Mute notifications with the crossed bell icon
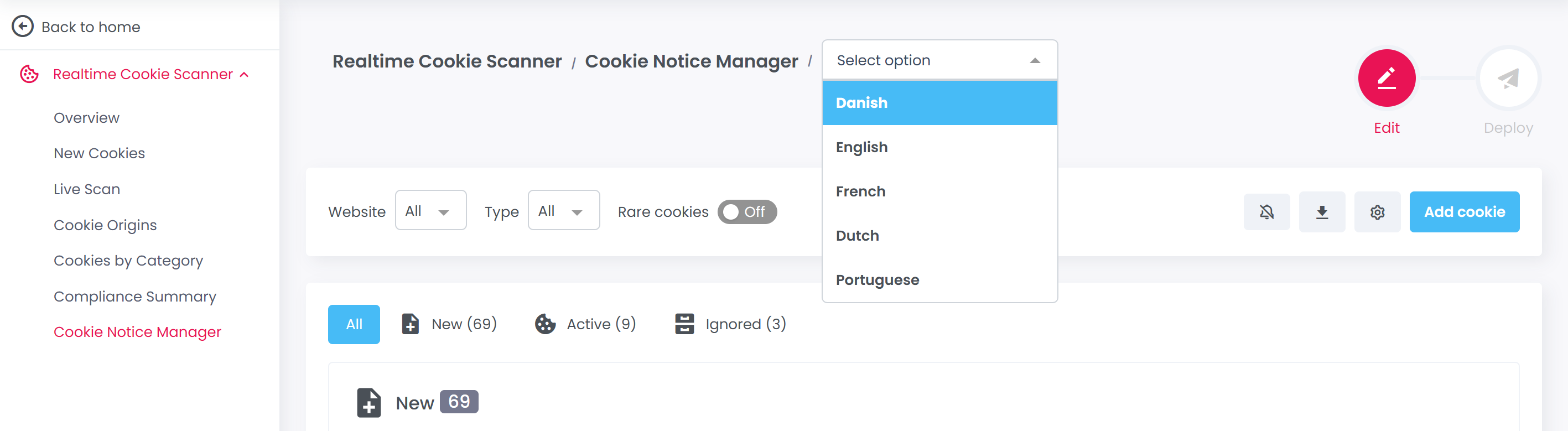This screenshot has width=1568, height=431. [1266, 212]
